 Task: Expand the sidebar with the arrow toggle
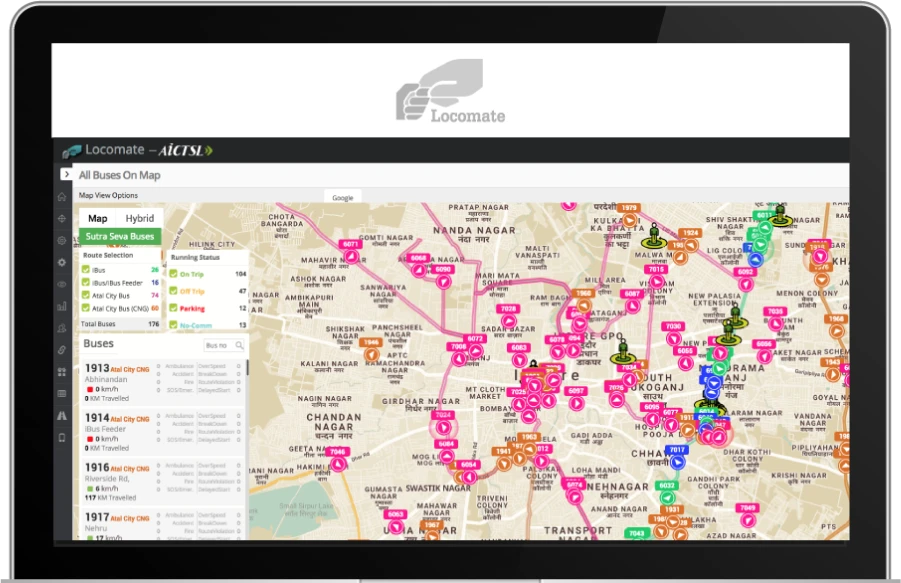(67, 174)
